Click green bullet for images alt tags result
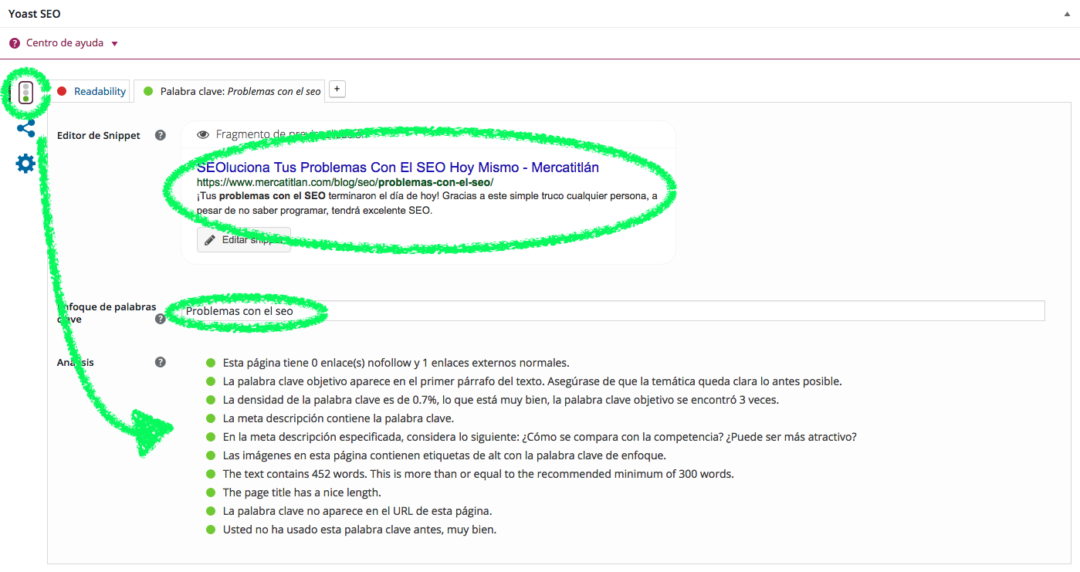 211,456
